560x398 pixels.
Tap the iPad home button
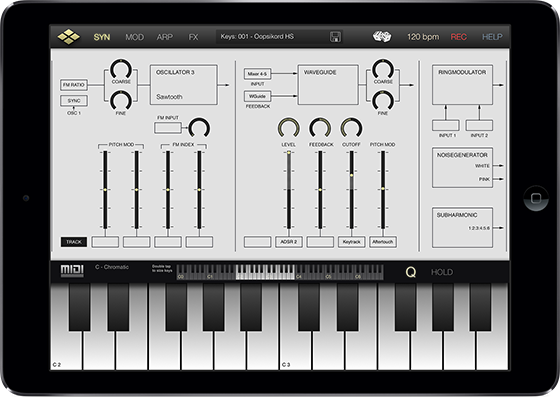[536, 198]
